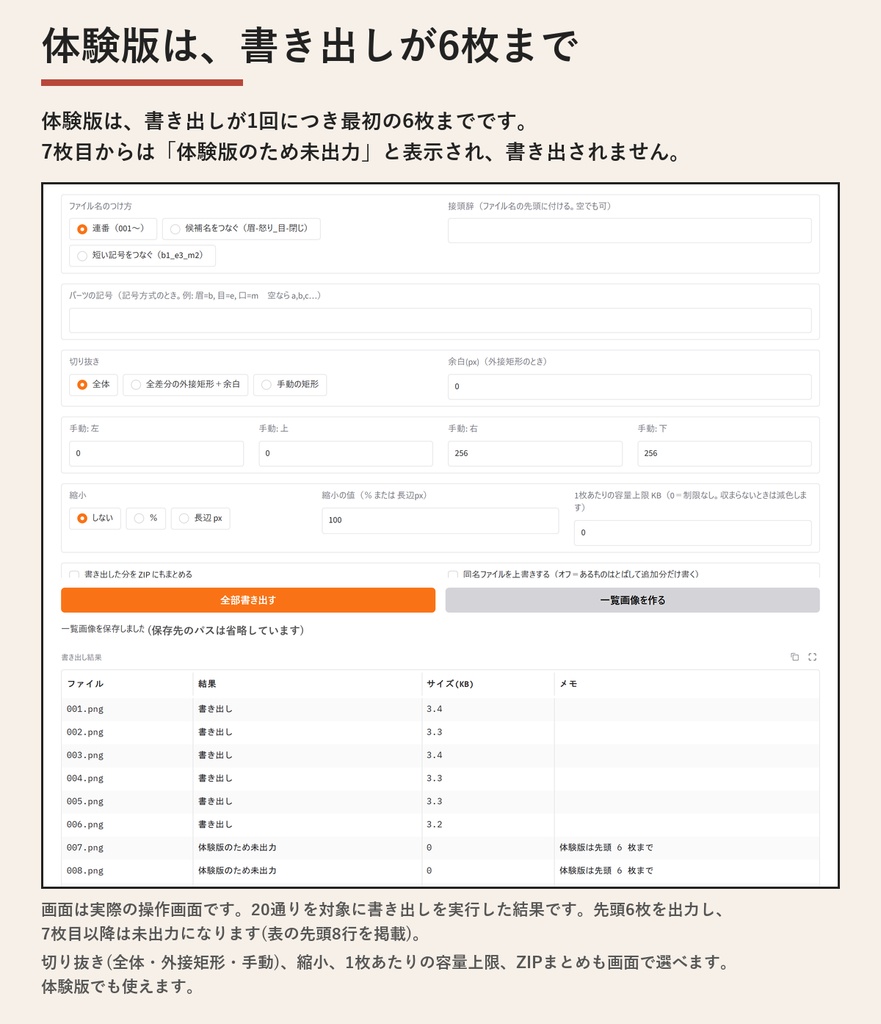Select the 005.png table cell
The height and width of the screenshot is (1024, 881).
point(127,802)
